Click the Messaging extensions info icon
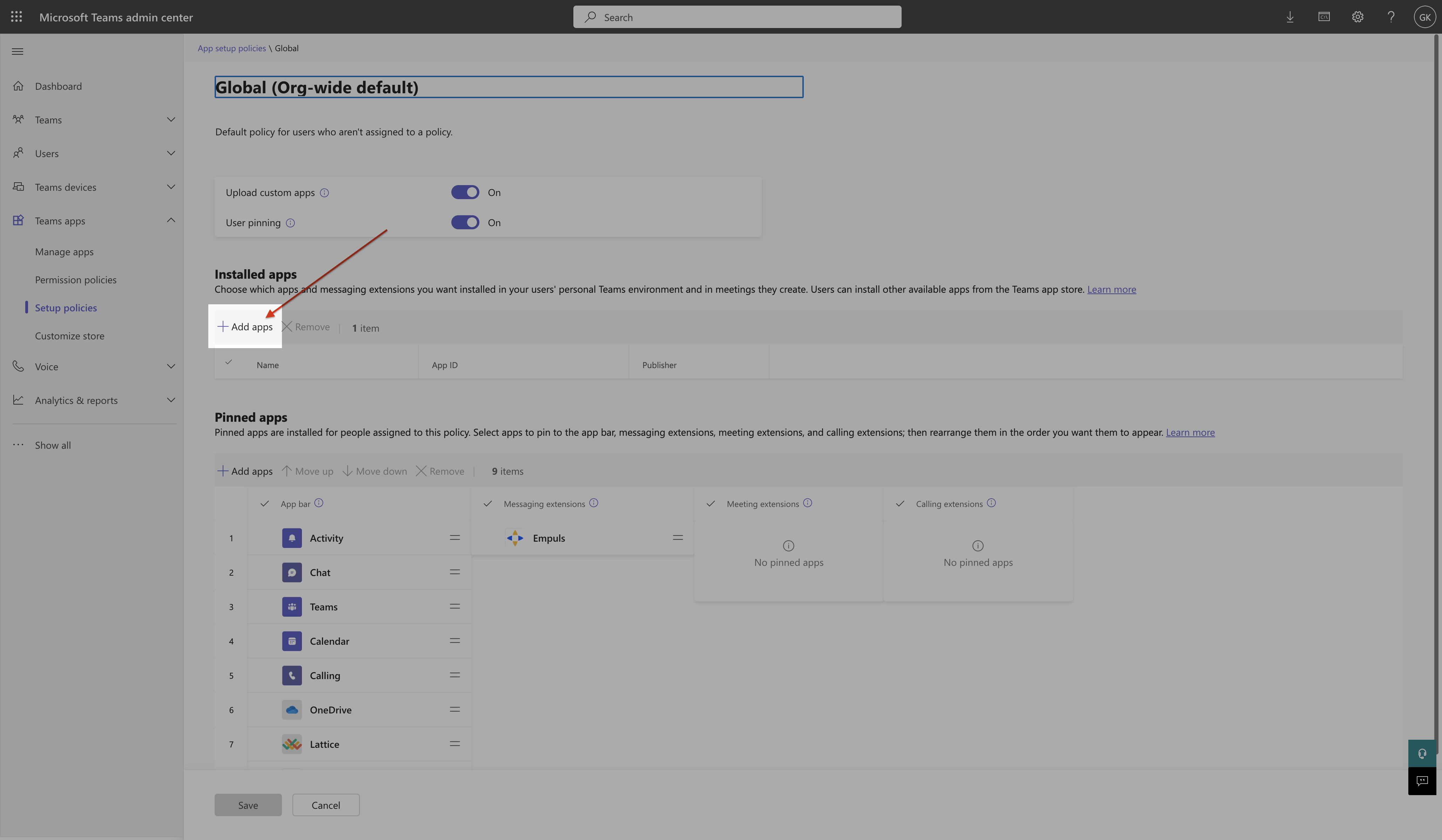The height and width of the screenshot is (840, 1442). tap(593, 503)
